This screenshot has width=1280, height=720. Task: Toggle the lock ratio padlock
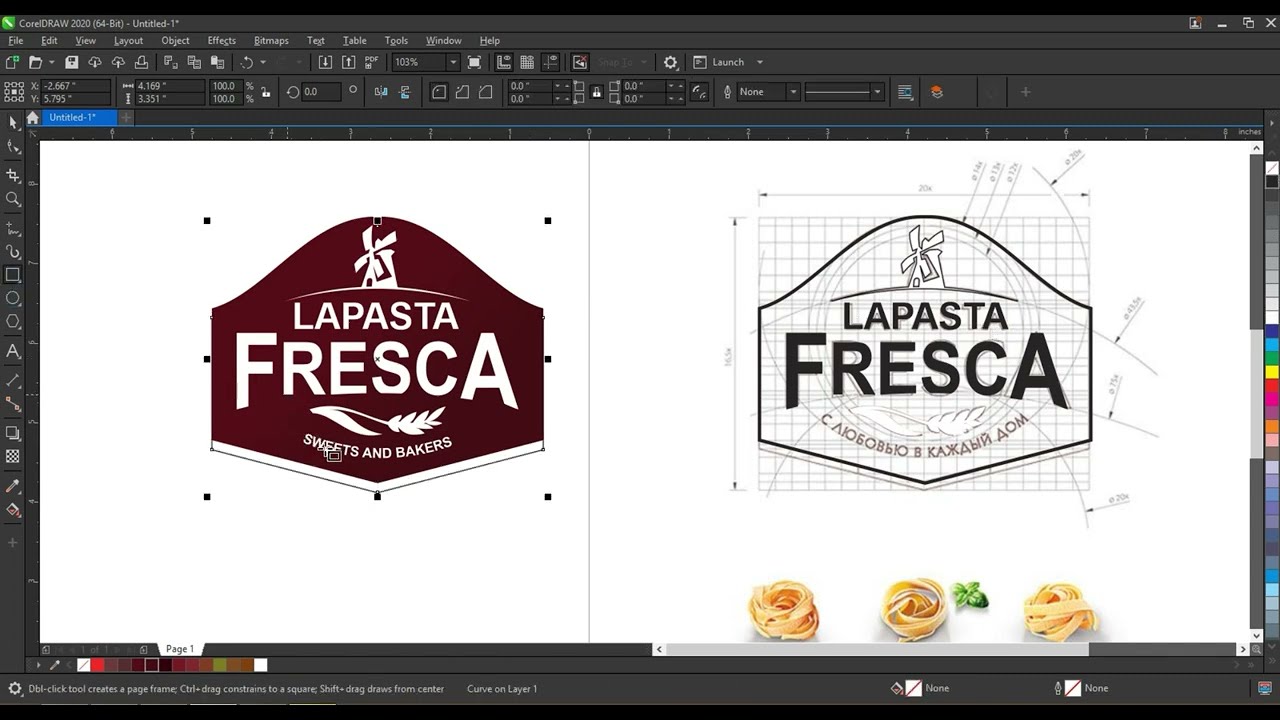point(265,92)
